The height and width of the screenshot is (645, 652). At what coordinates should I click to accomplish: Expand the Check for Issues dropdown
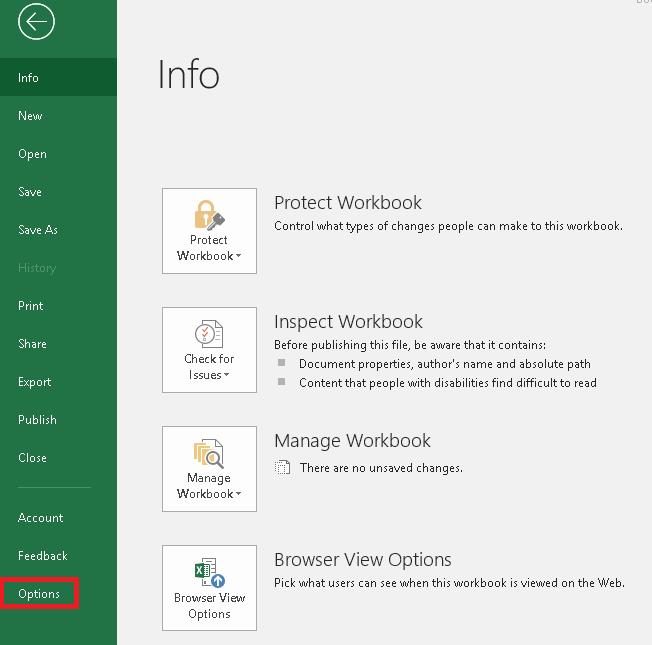209,375
